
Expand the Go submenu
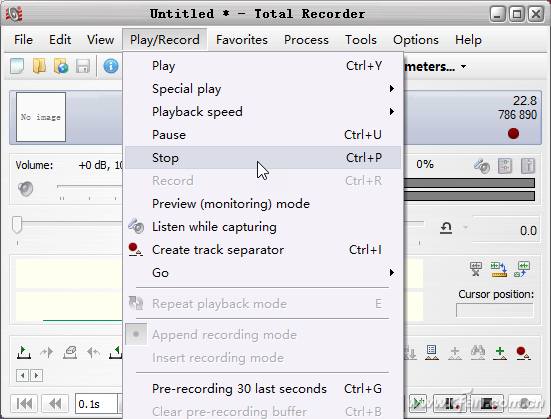click(263, 273)
